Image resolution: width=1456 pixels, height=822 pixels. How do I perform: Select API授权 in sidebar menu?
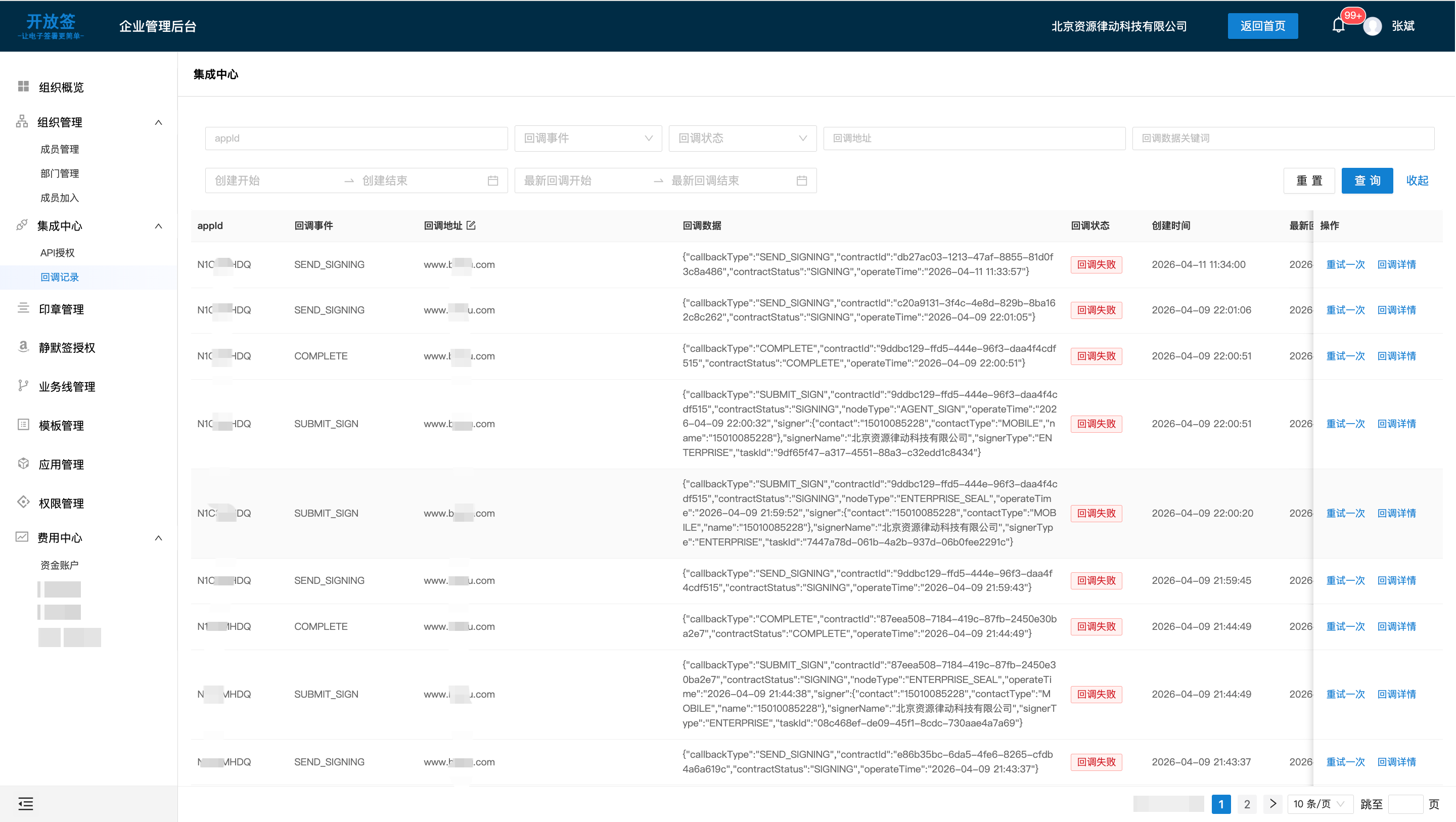(58, 253)
